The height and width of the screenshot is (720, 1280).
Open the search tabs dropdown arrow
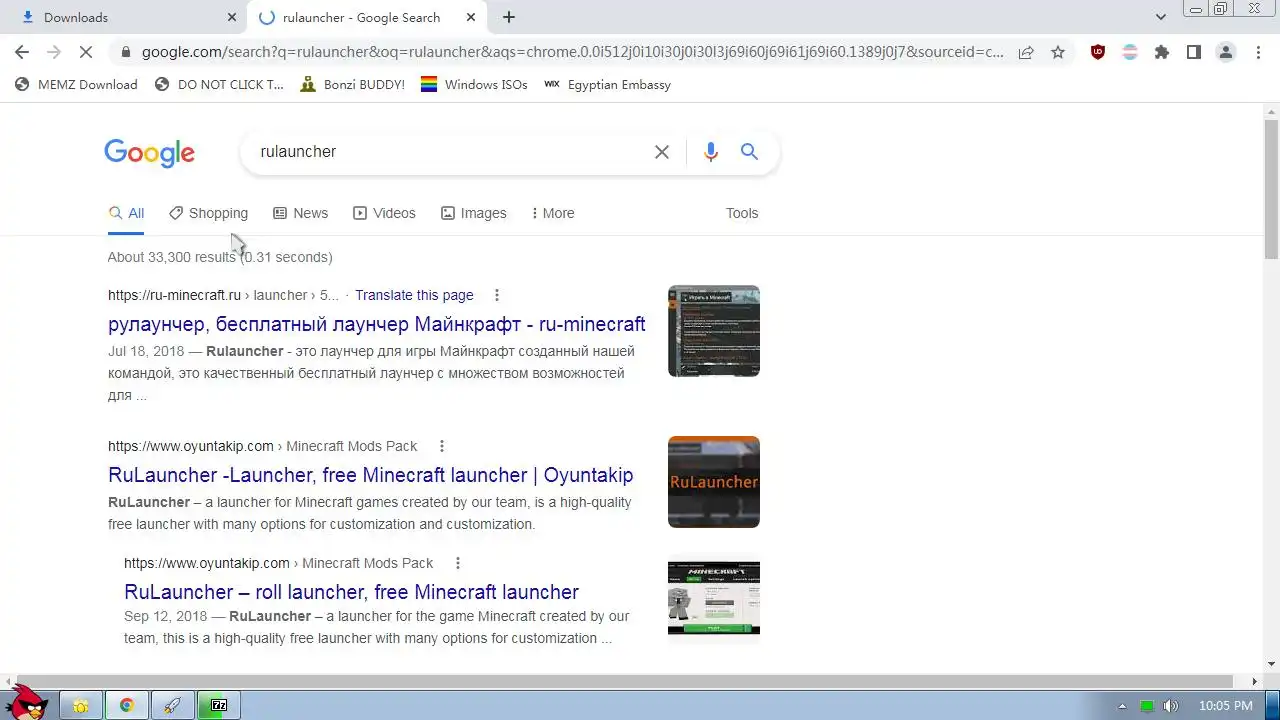pos(1160,17)
